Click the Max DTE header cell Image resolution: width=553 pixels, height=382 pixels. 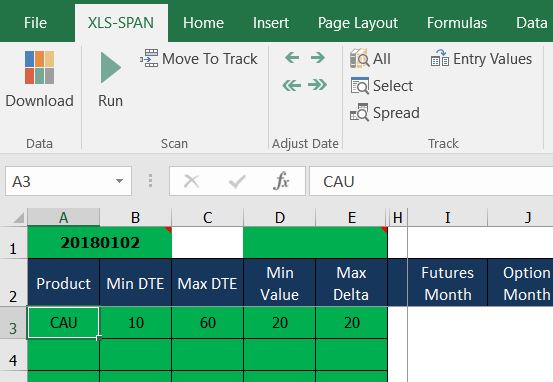coord(207,283)
